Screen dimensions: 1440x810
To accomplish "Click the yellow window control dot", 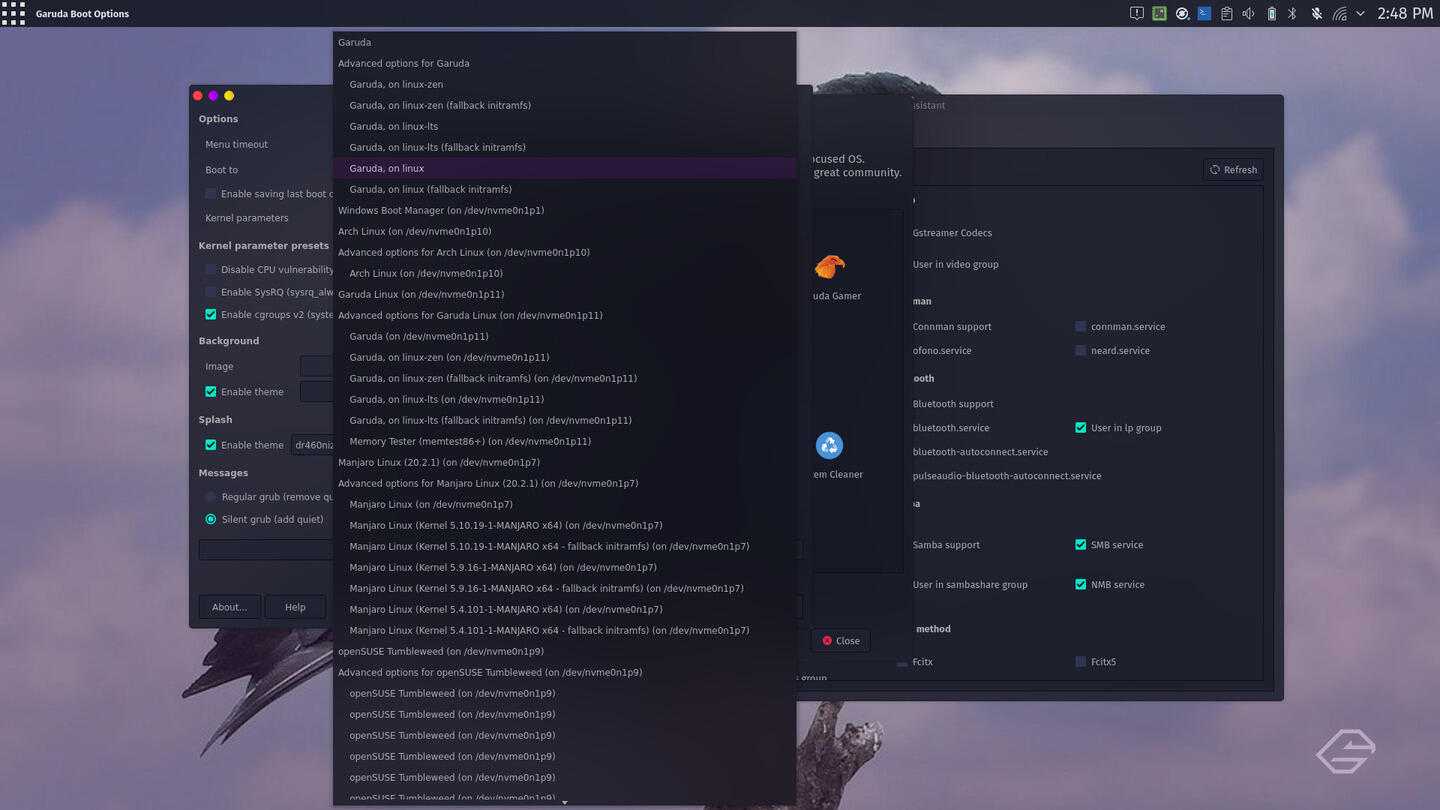I will (229, 96).
